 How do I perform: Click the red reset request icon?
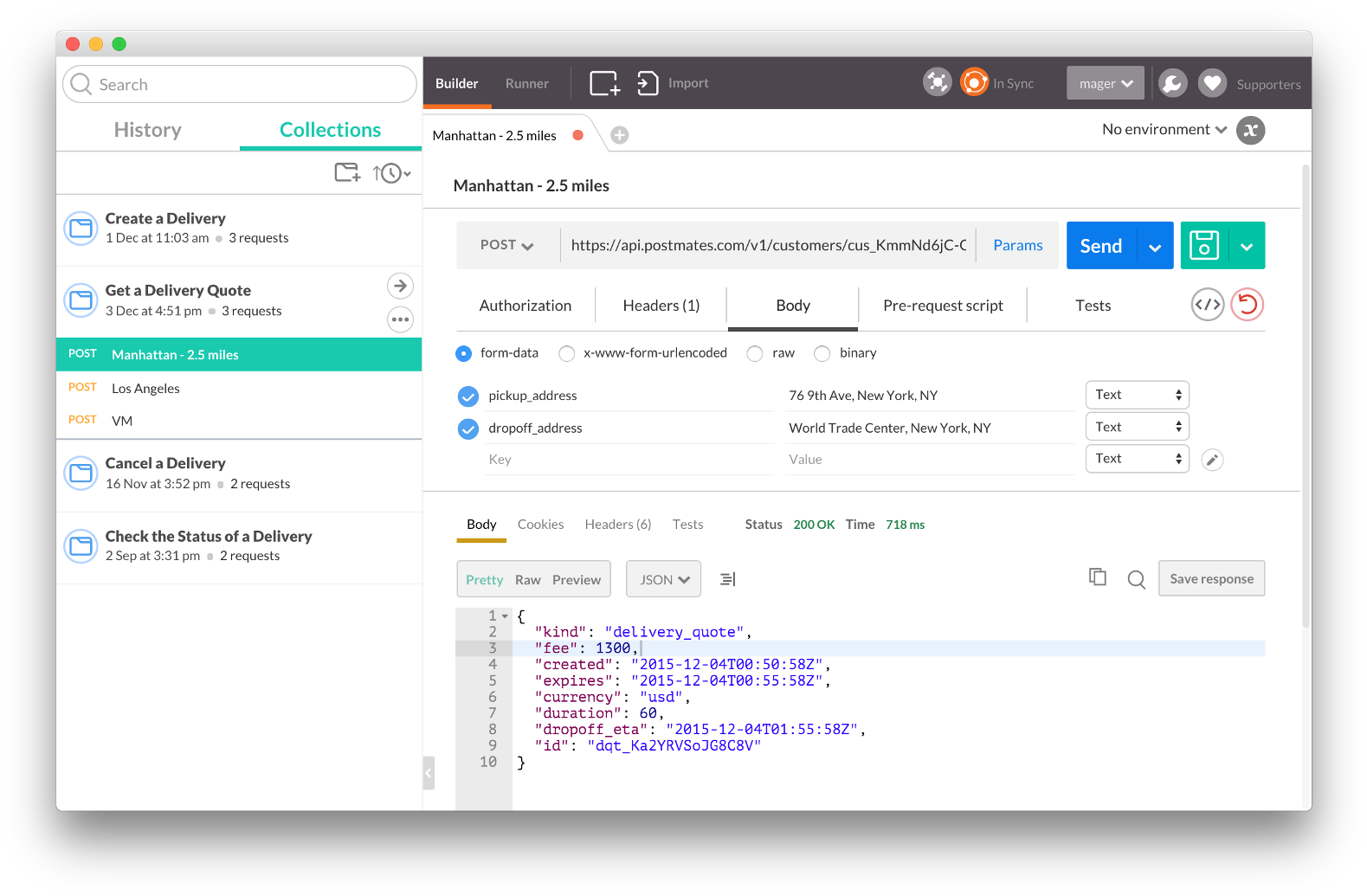tap(1248, 305)
